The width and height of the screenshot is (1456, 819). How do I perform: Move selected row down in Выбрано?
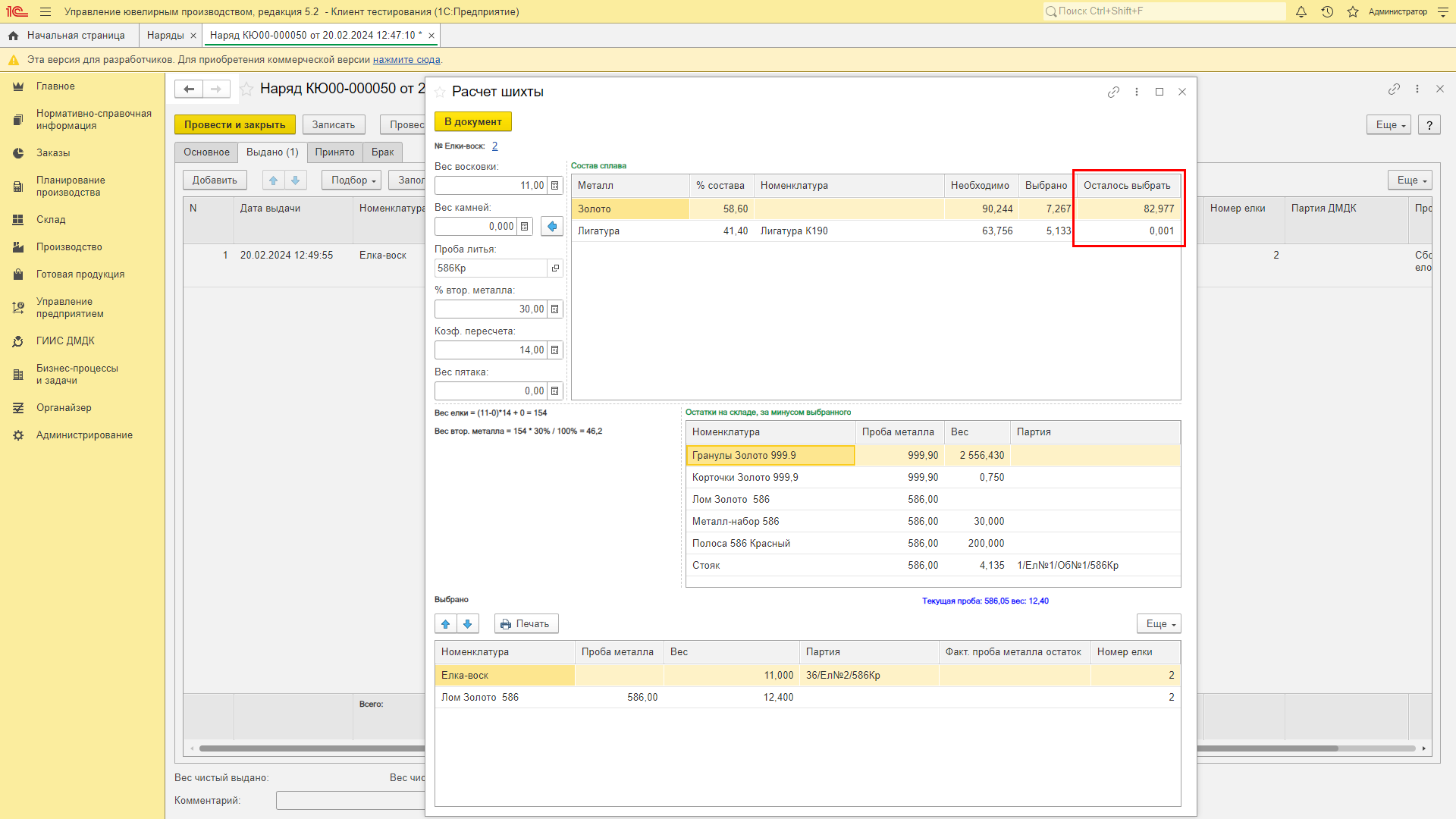[x=468, y=624]
